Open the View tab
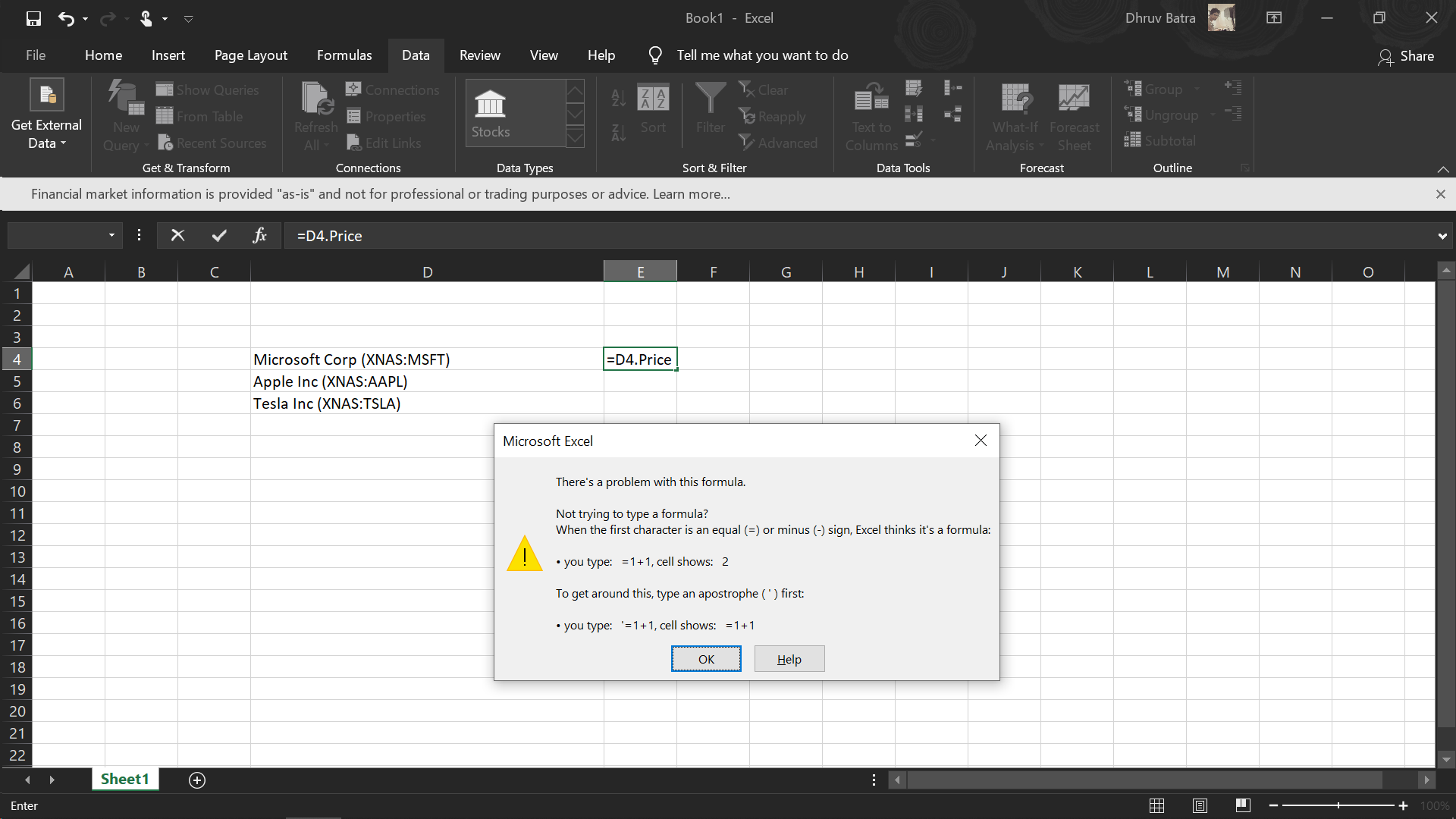 coord(544,55)
